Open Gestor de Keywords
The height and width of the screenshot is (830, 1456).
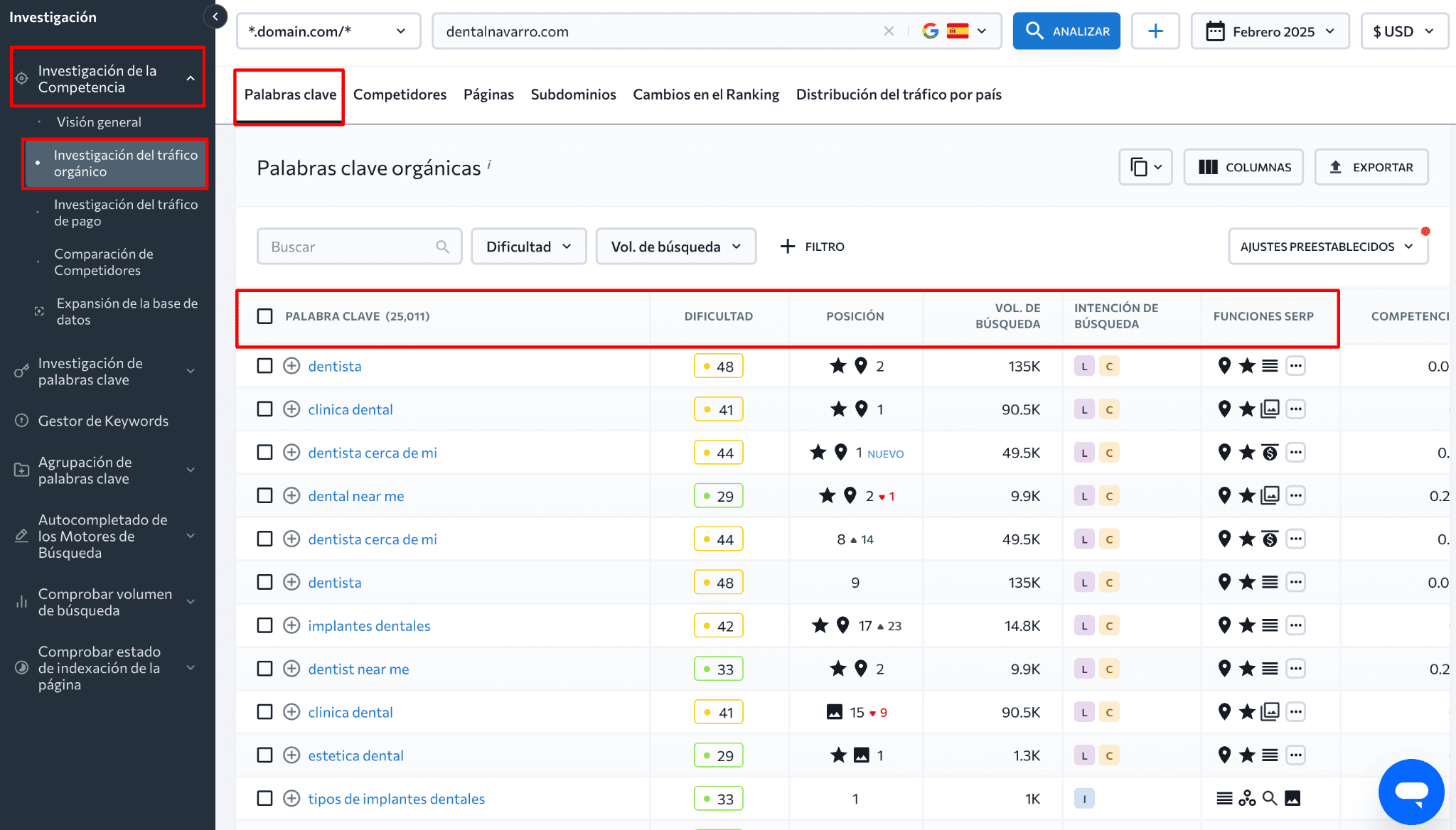(x=103, y=421)
